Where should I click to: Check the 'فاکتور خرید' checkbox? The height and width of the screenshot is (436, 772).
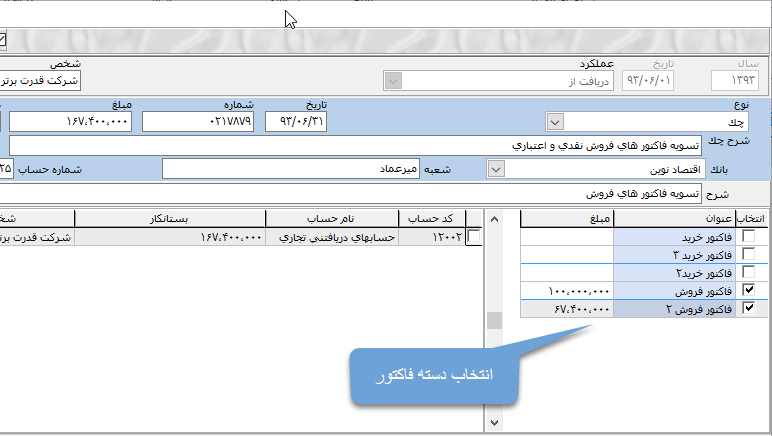pos(747,237)
